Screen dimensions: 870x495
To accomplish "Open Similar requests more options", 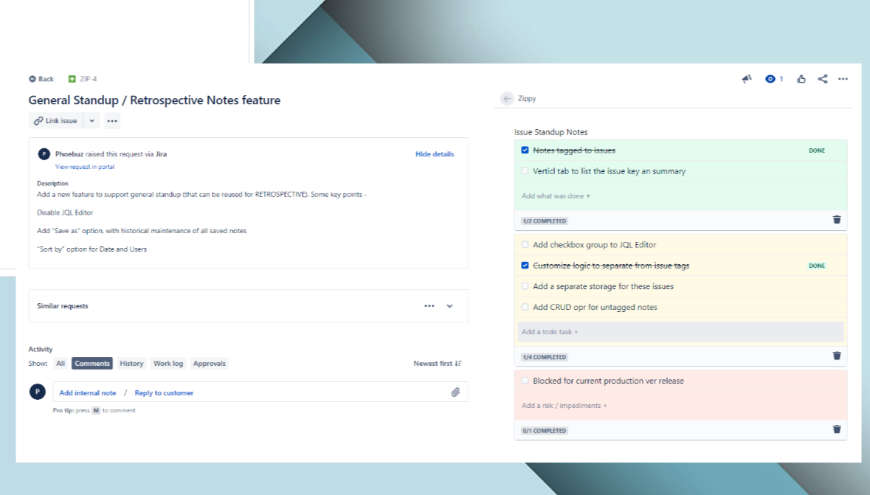I will [429, 306].
